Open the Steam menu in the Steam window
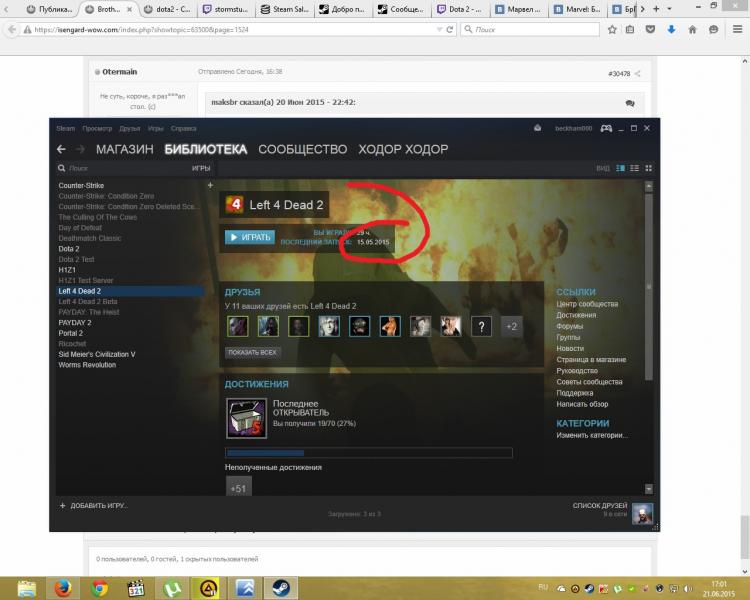This screenshot has height=600, width=750. [66, 128]
